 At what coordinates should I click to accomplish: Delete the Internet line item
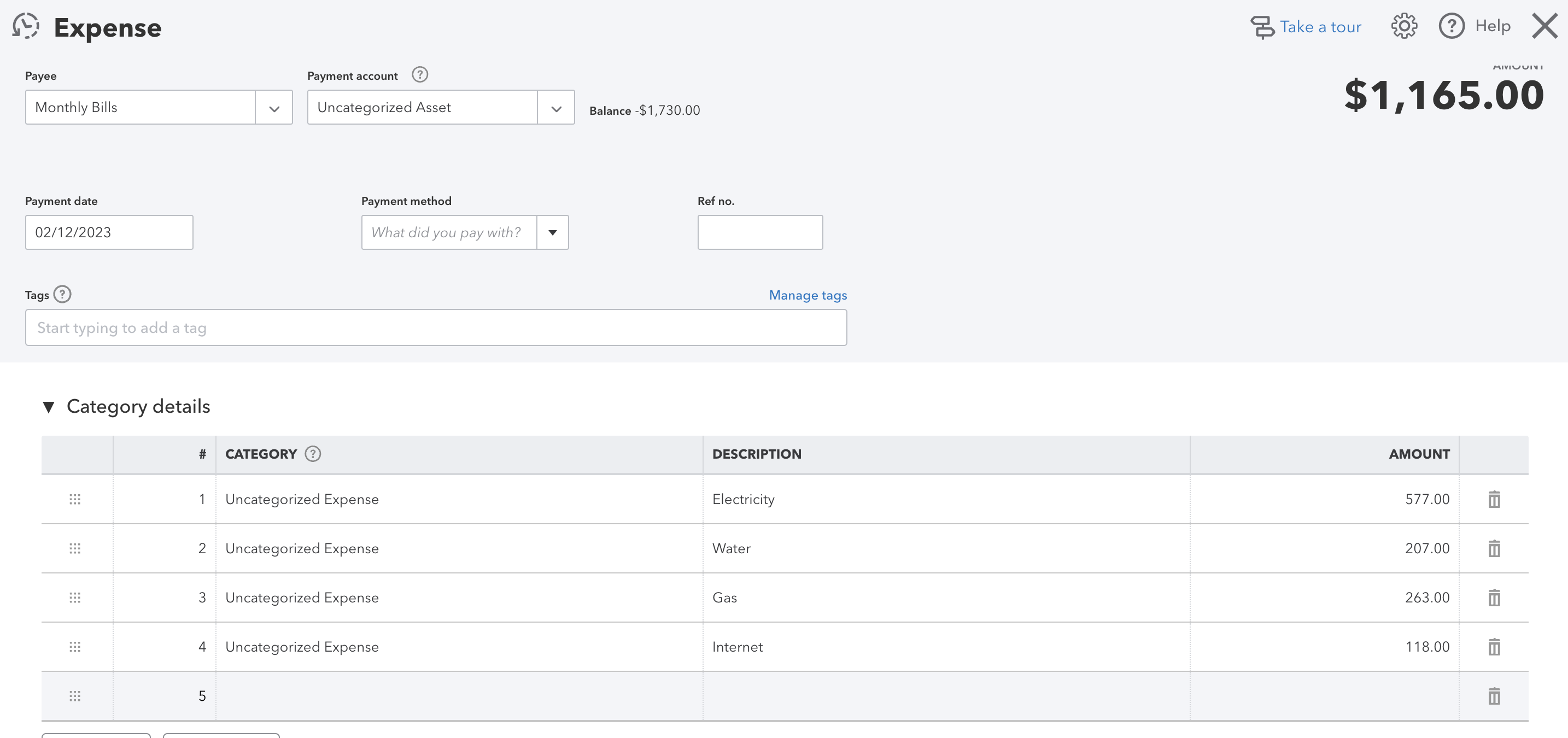tap(1494, 647)
